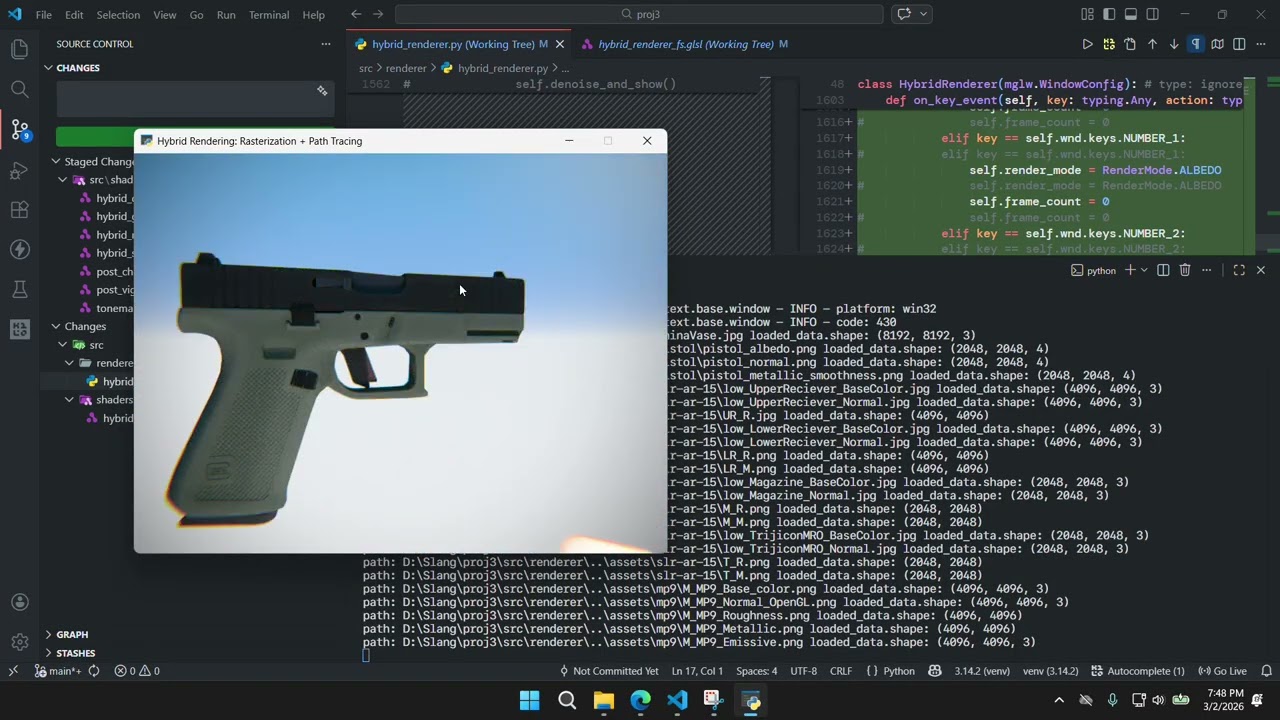
Task: Open the Accounts menu in the activity bar
Action: 19,602
